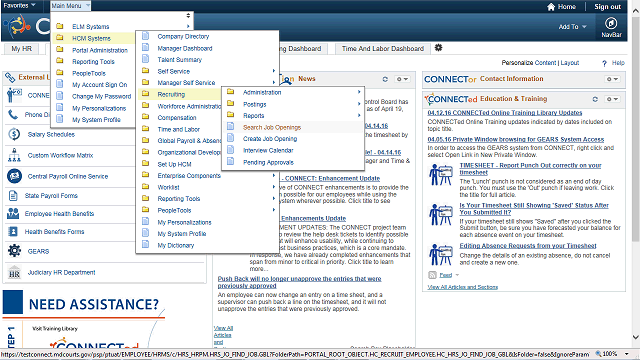This screenshot has height=360, width=640.
Task: Open ELM Systems folder
Action: [91, 27]
